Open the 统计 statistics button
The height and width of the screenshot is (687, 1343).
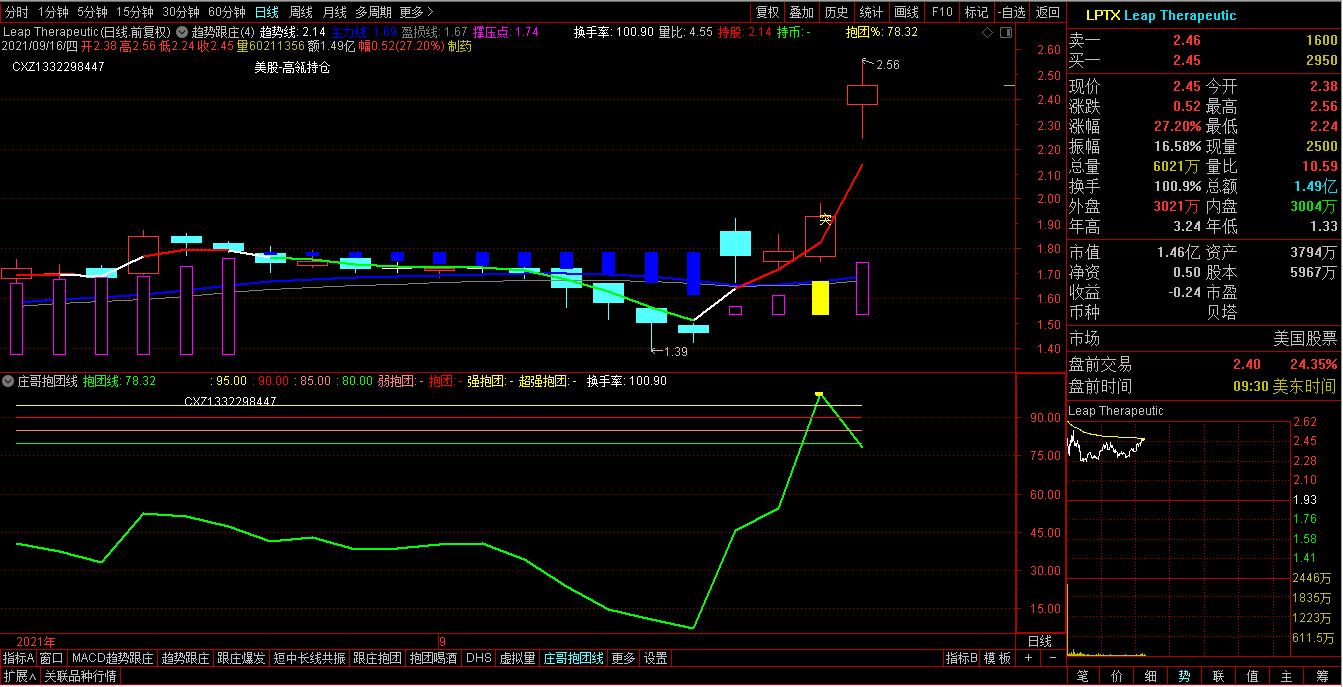click(x=871, y=12)
